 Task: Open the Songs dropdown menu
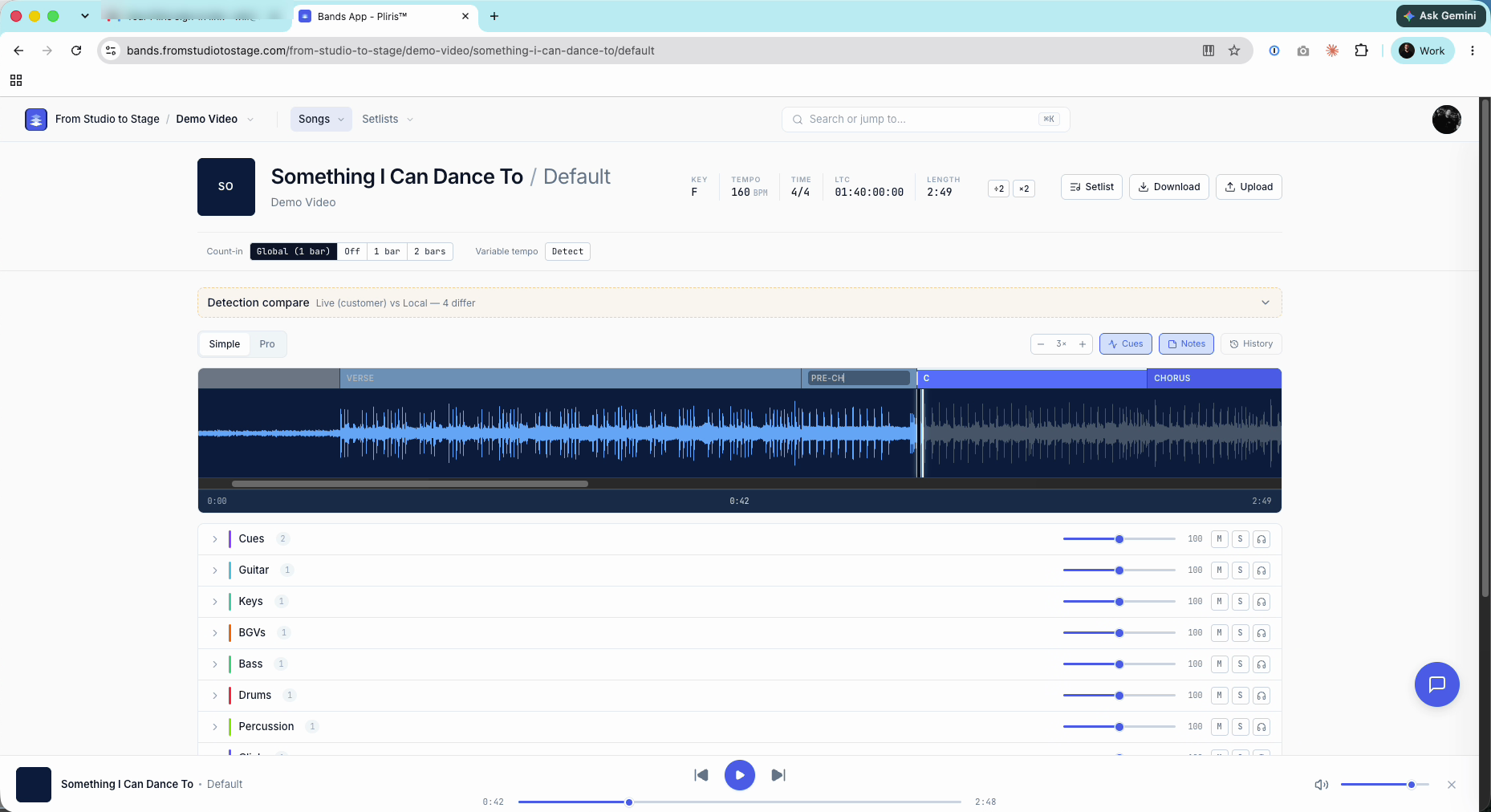pyautogui.click(x=321, y=120)
